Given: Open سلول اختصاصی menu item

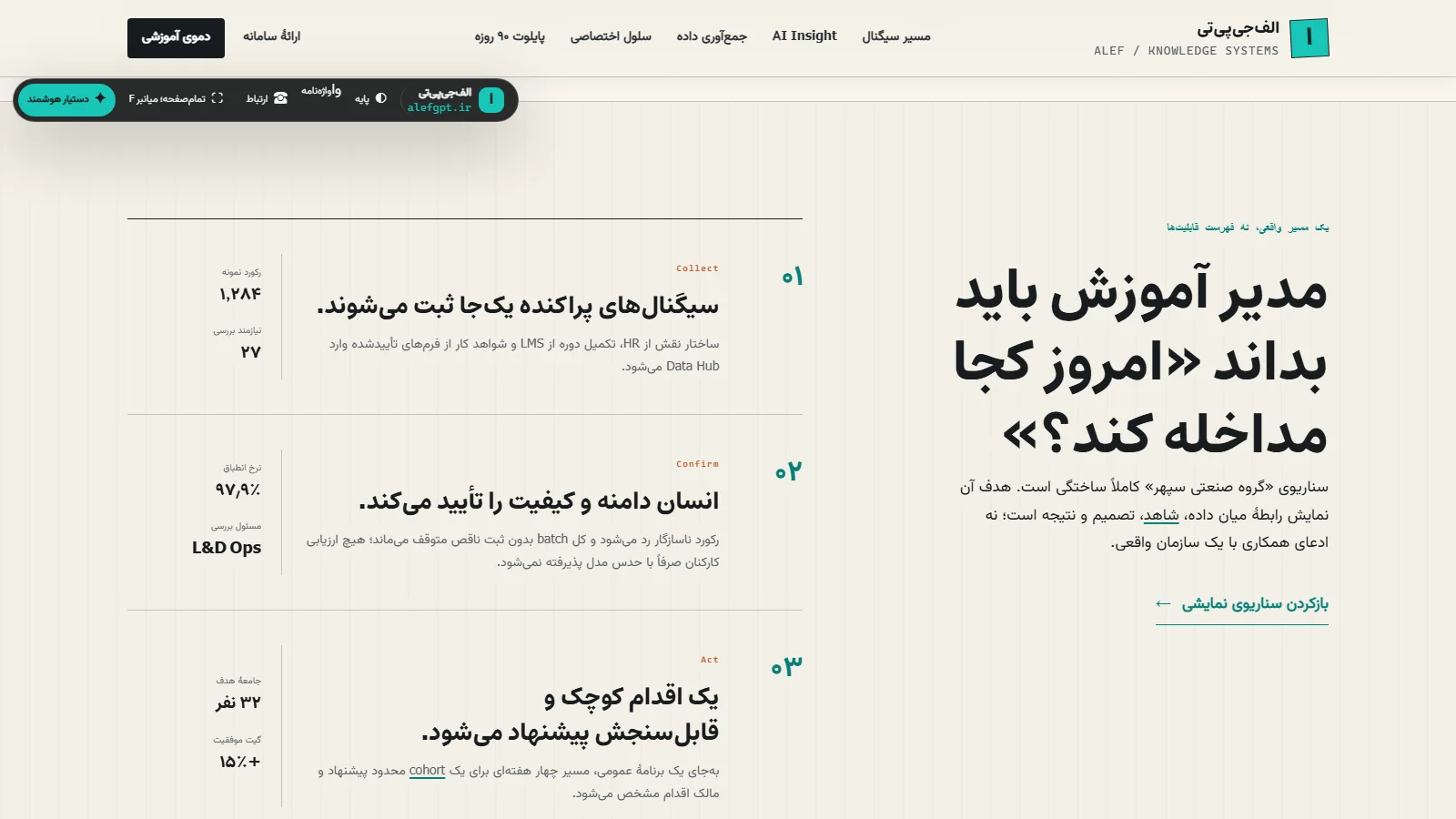Looking at the screenshot, I should point(611,36).
